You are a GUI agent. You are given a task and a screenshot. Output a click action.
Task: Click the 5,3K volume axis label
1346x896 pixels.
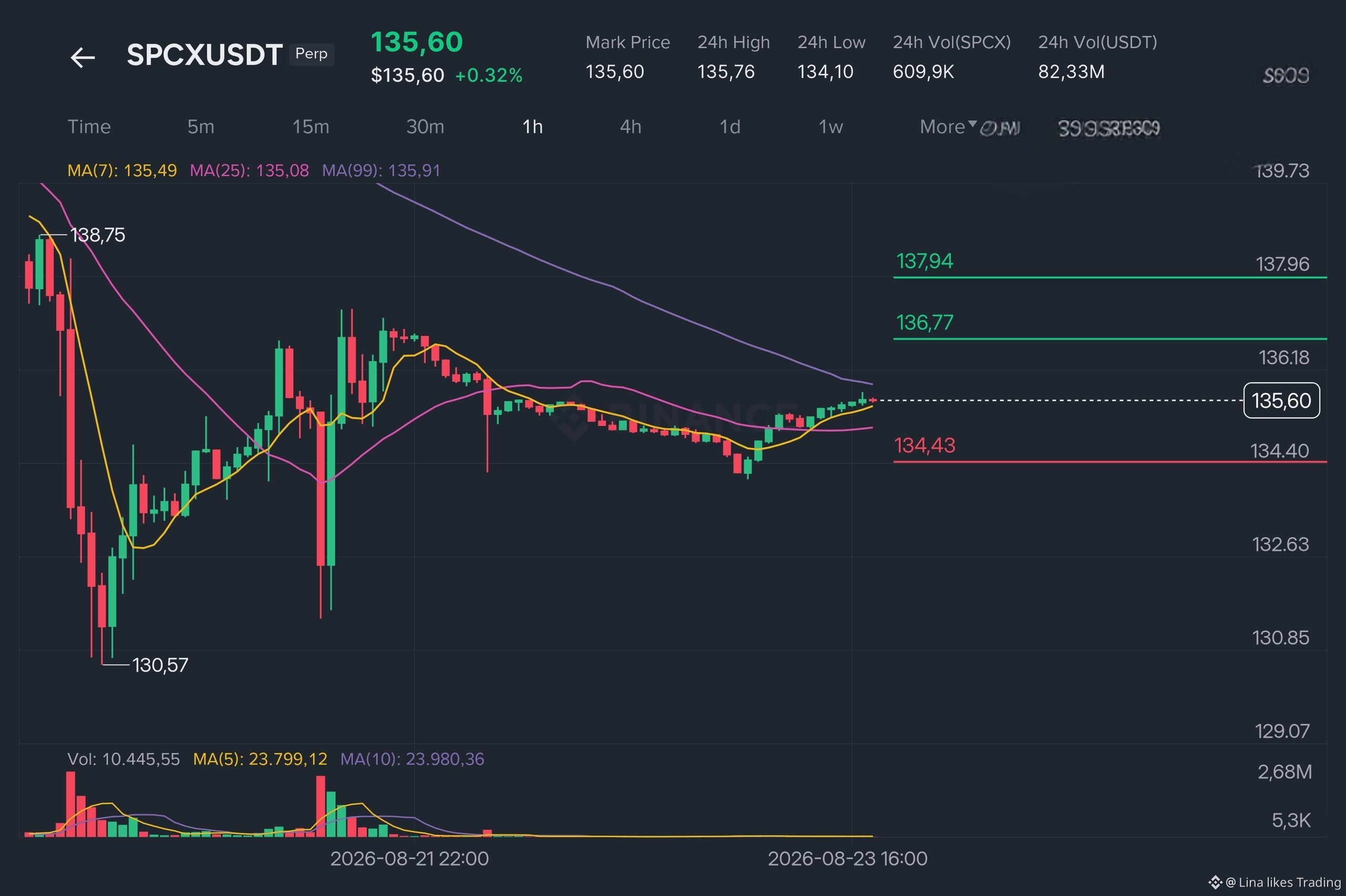click(1291, 821)
